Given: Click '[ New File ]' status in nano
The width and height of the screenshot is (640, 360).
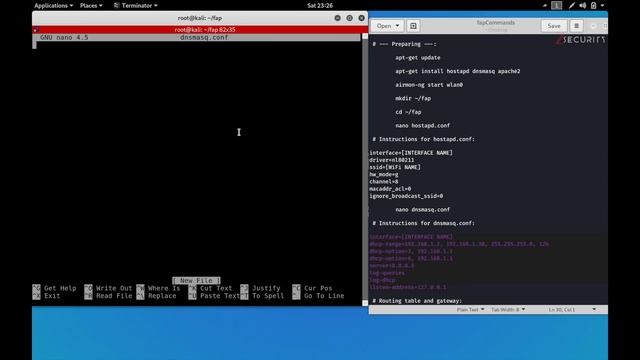Looking at the screenshot, I should (196, 281).
